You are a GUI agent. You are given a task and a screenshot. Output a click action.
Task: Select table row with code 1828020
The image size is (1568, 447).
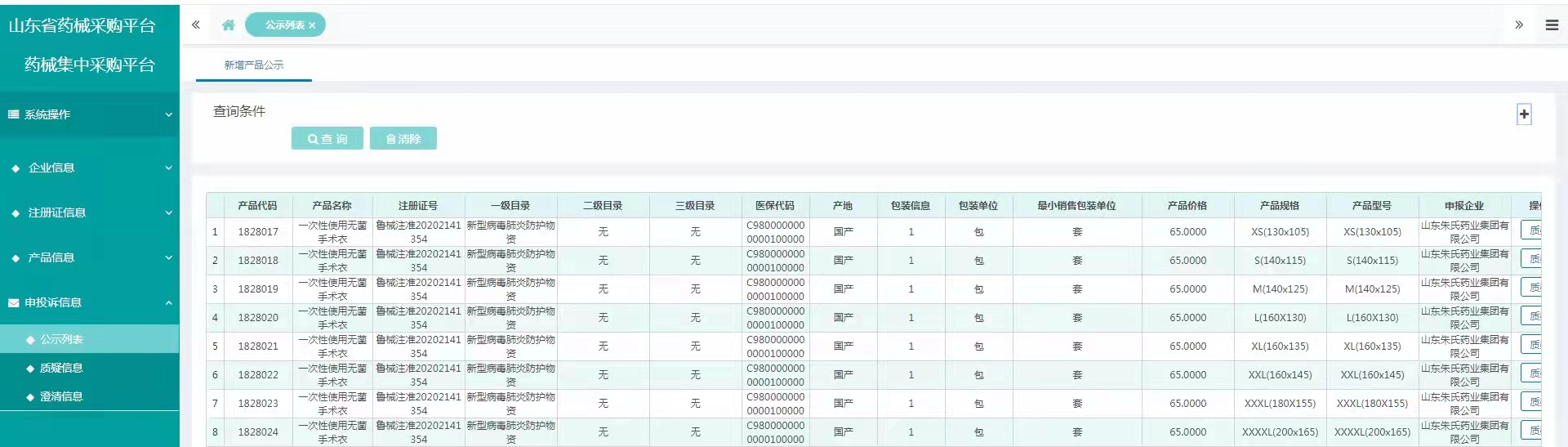(x=258, y=318)
